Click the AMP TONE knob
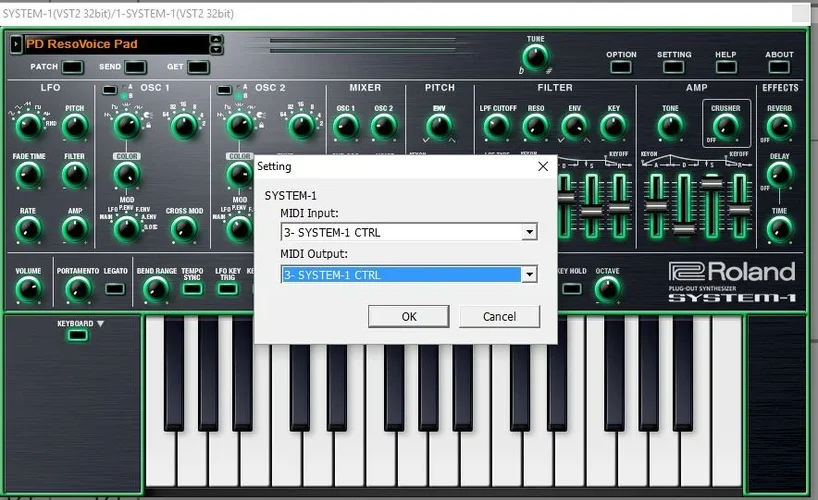The width and height of the screenshot is (818, 500). point(670,127)
